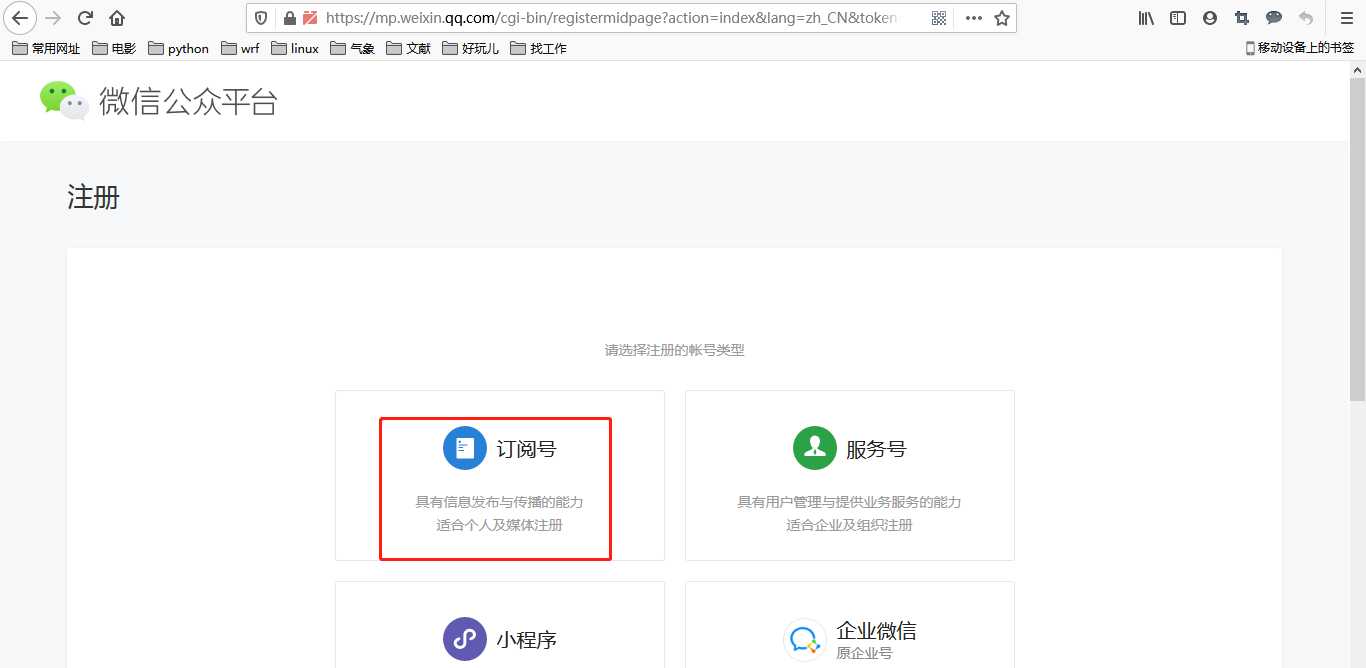Click the purple 小程序 icon
Image resolution: width=1366 pixels, height=668 pixels.
click(x=465, y=639)
